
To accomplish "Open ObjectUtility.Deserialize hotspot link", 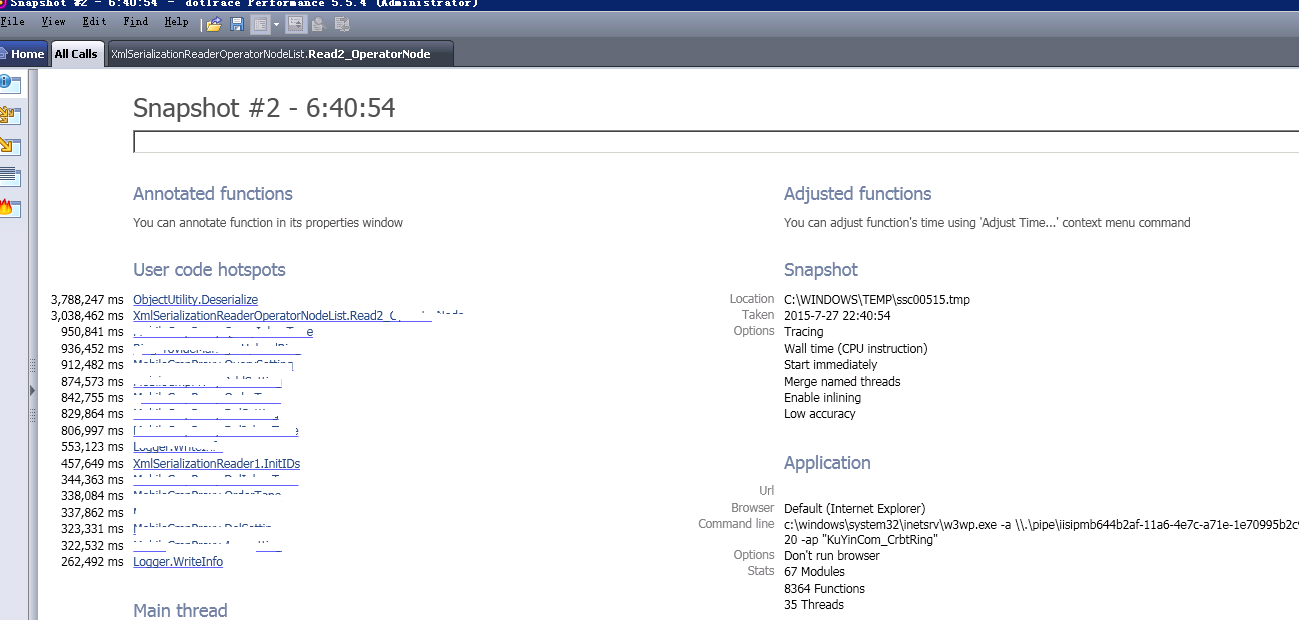I will click(x=195, y=300).
